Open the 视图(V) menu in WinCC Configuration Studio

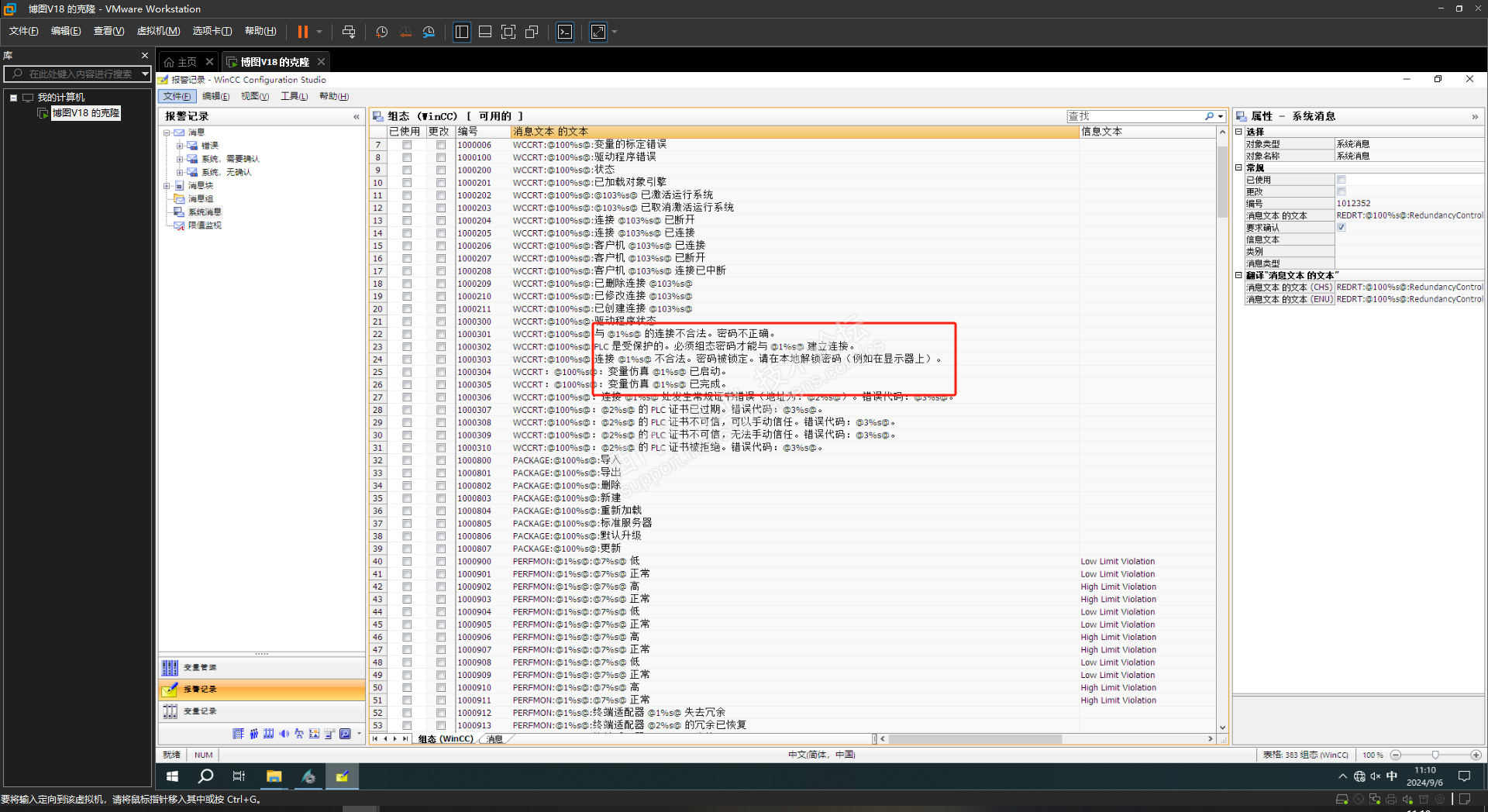click(x=255, y=96)
